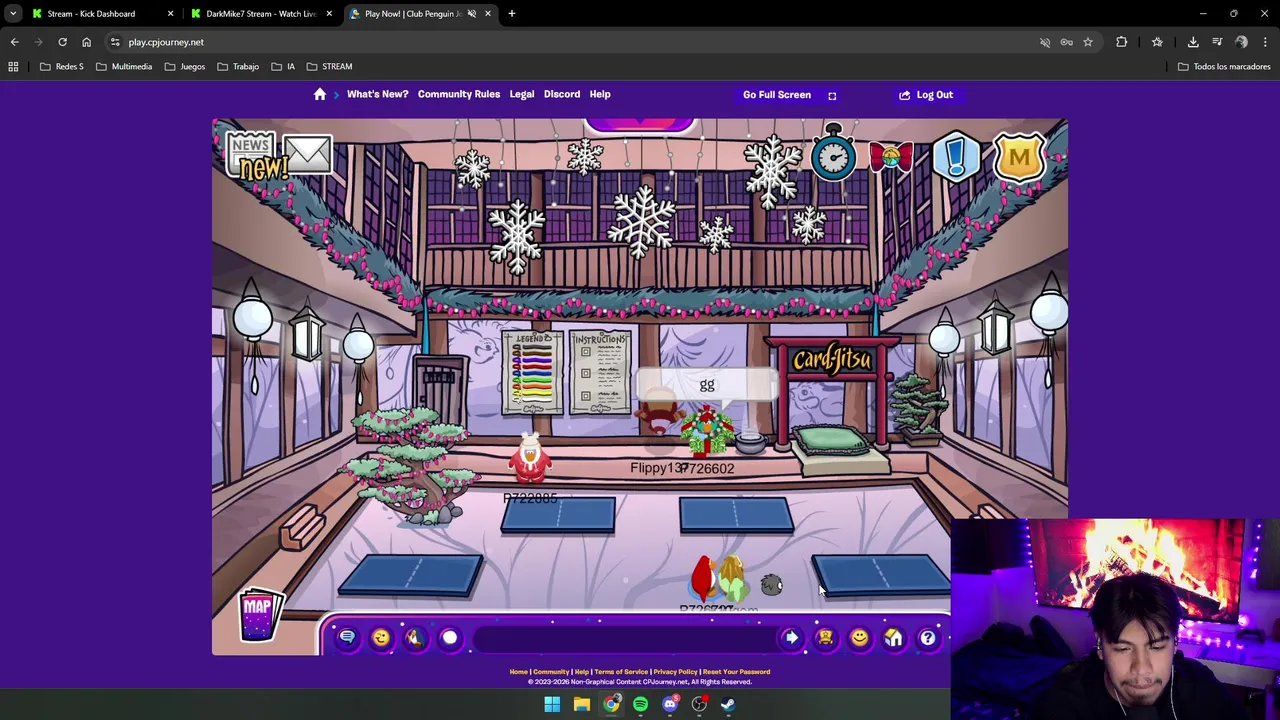
Task: Open the stopwatch timer icon
Action: [x=833, y=155]
